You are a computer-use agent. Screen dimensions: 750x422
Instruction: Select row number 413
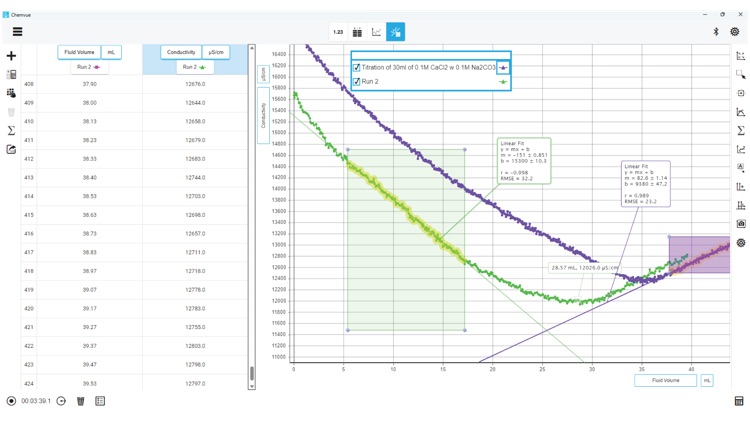pyautogui.click(x=29, y=178)
